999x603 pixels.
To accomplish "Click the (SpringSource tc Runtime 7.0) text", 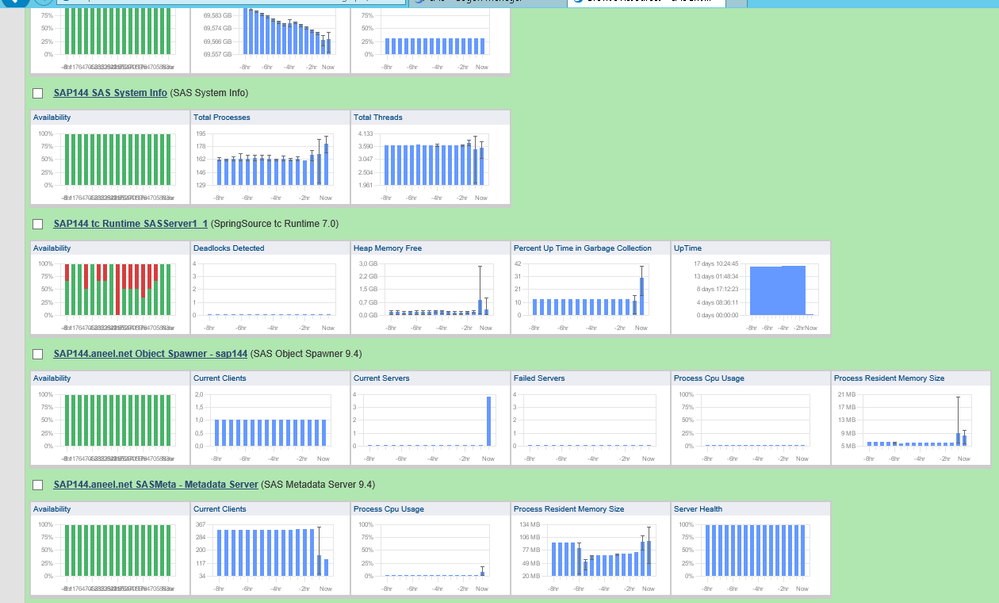I will click(x=275, y=224).
